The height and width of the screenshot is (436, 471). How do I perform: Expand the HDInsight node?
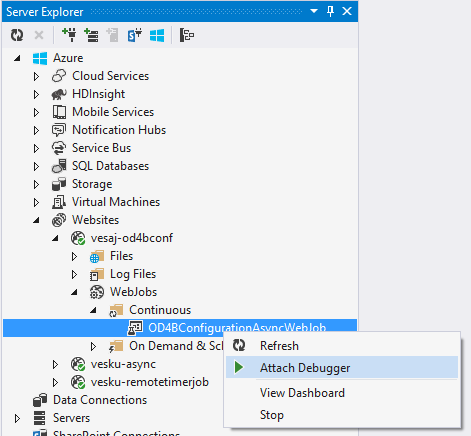tap(36, 94)
